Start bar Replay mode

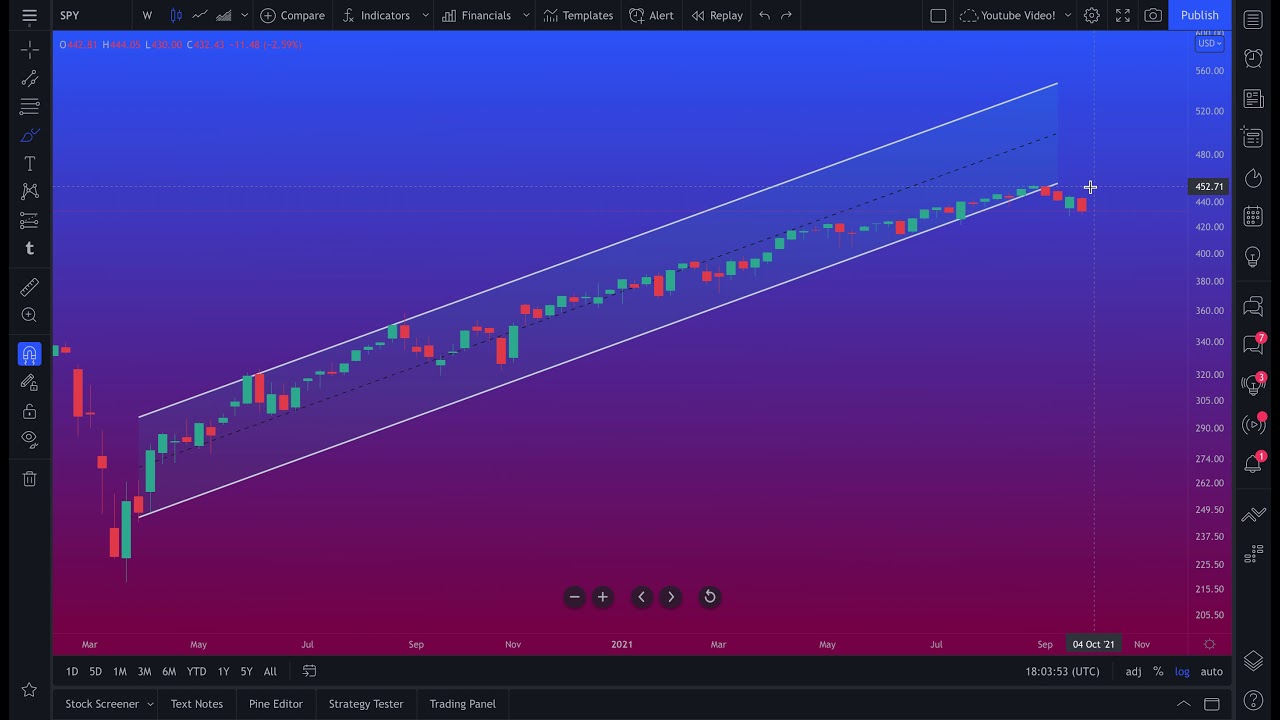click(717, 15)
